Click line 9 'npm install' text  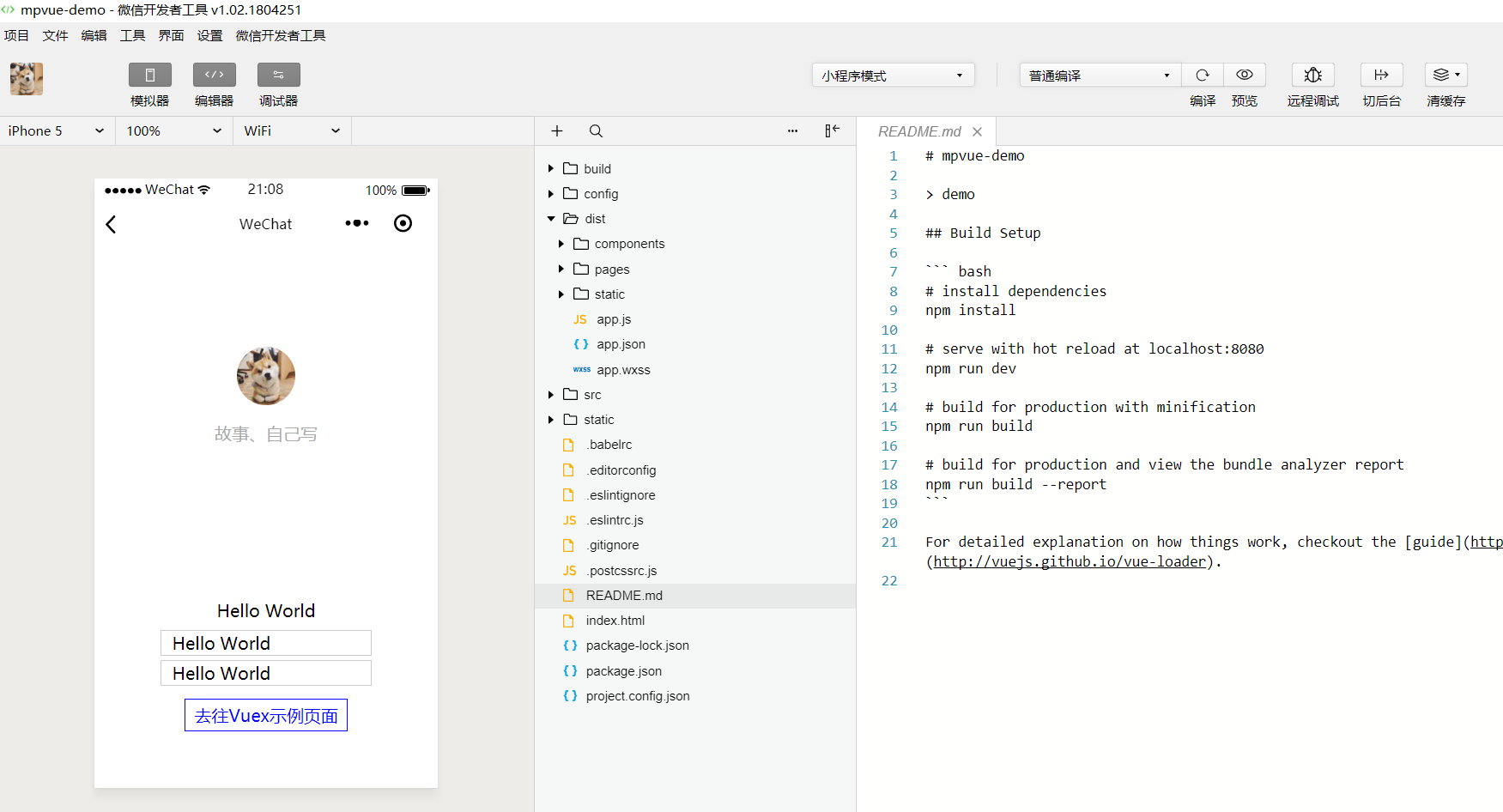[971, 310]
